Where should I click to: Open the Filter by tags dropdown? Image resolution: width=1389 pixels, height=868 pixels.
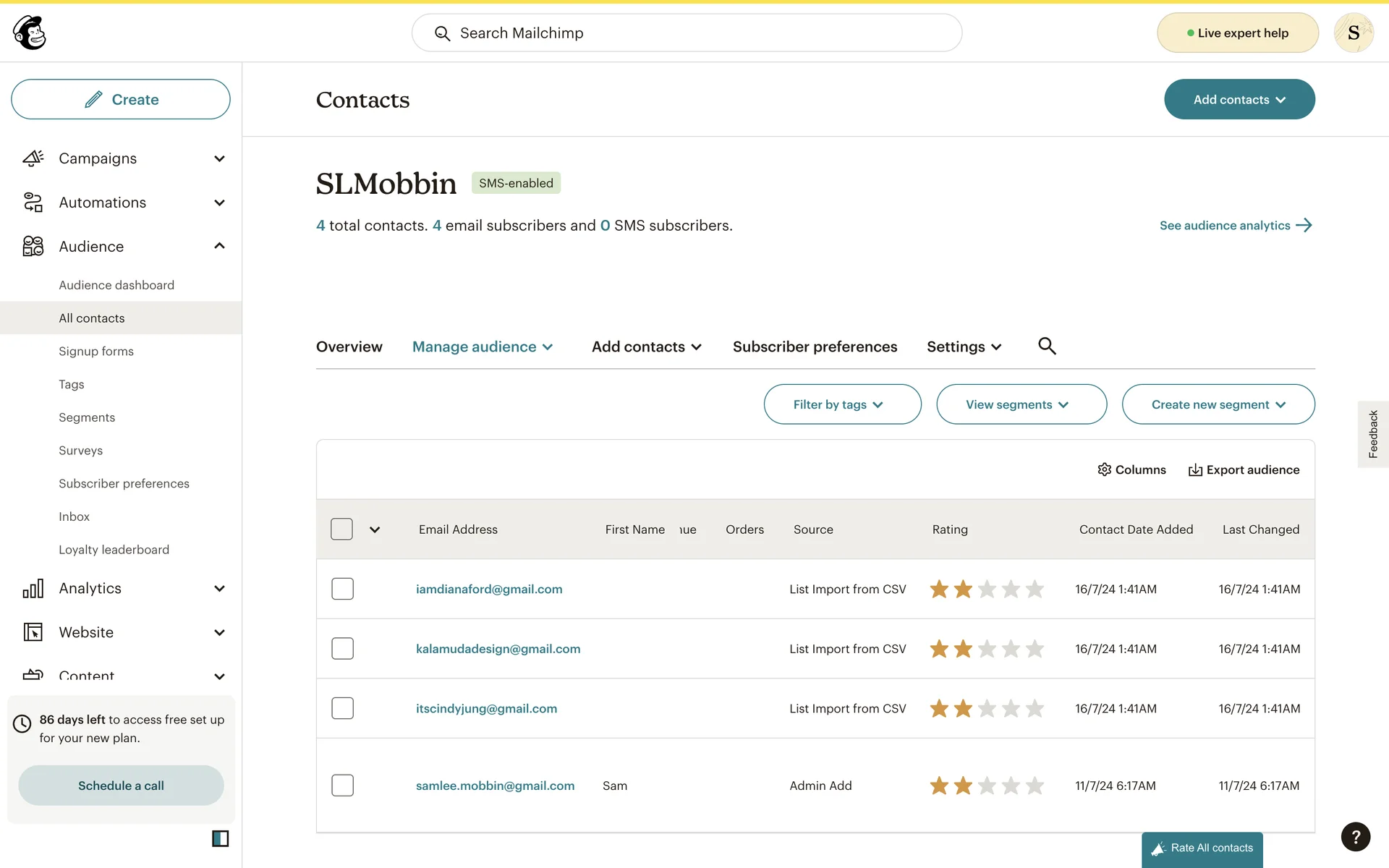click(x=842, y=404)
